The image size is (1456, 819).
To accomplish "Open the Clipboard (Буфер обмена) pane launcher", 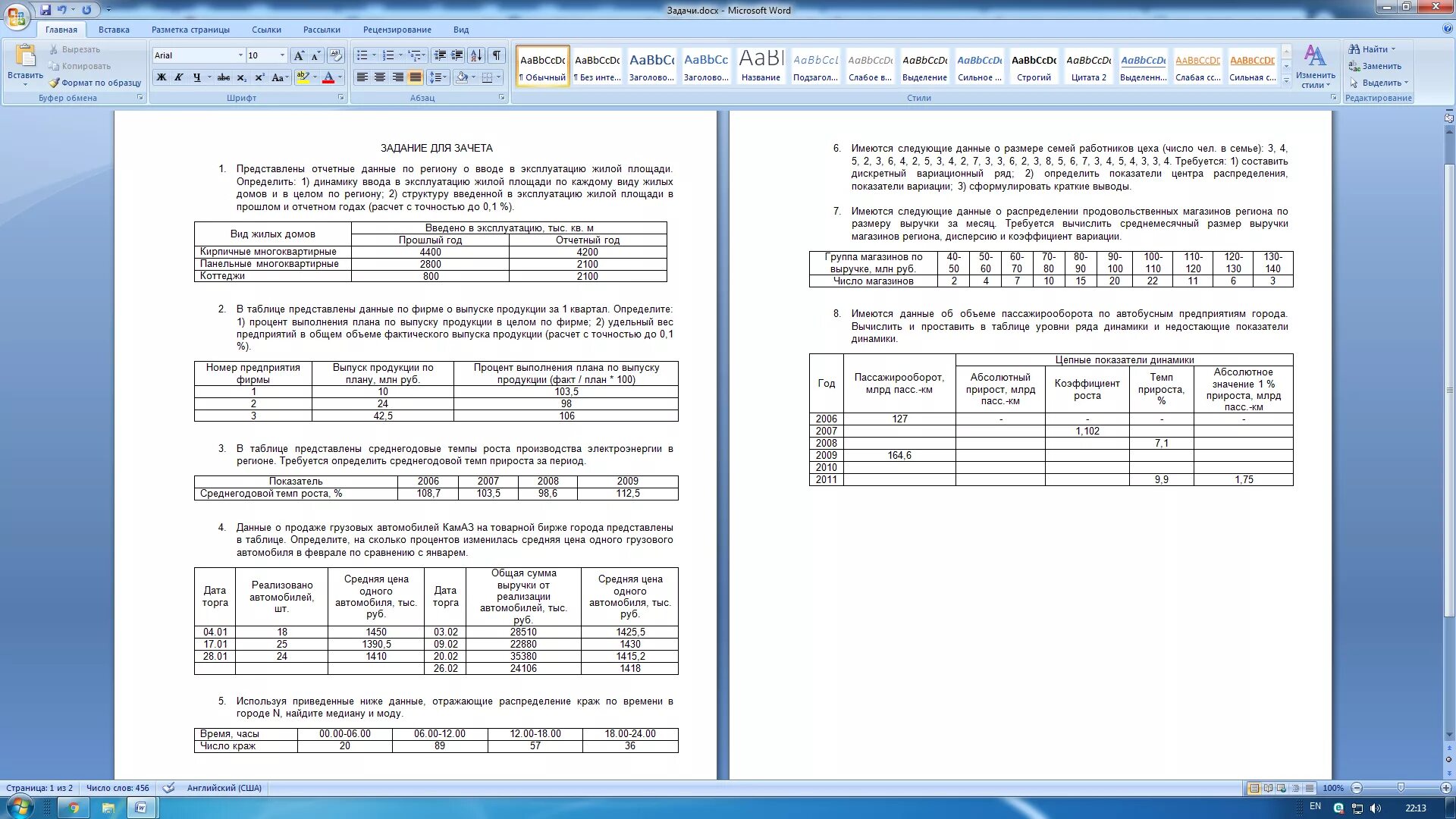I will [140, 98].
